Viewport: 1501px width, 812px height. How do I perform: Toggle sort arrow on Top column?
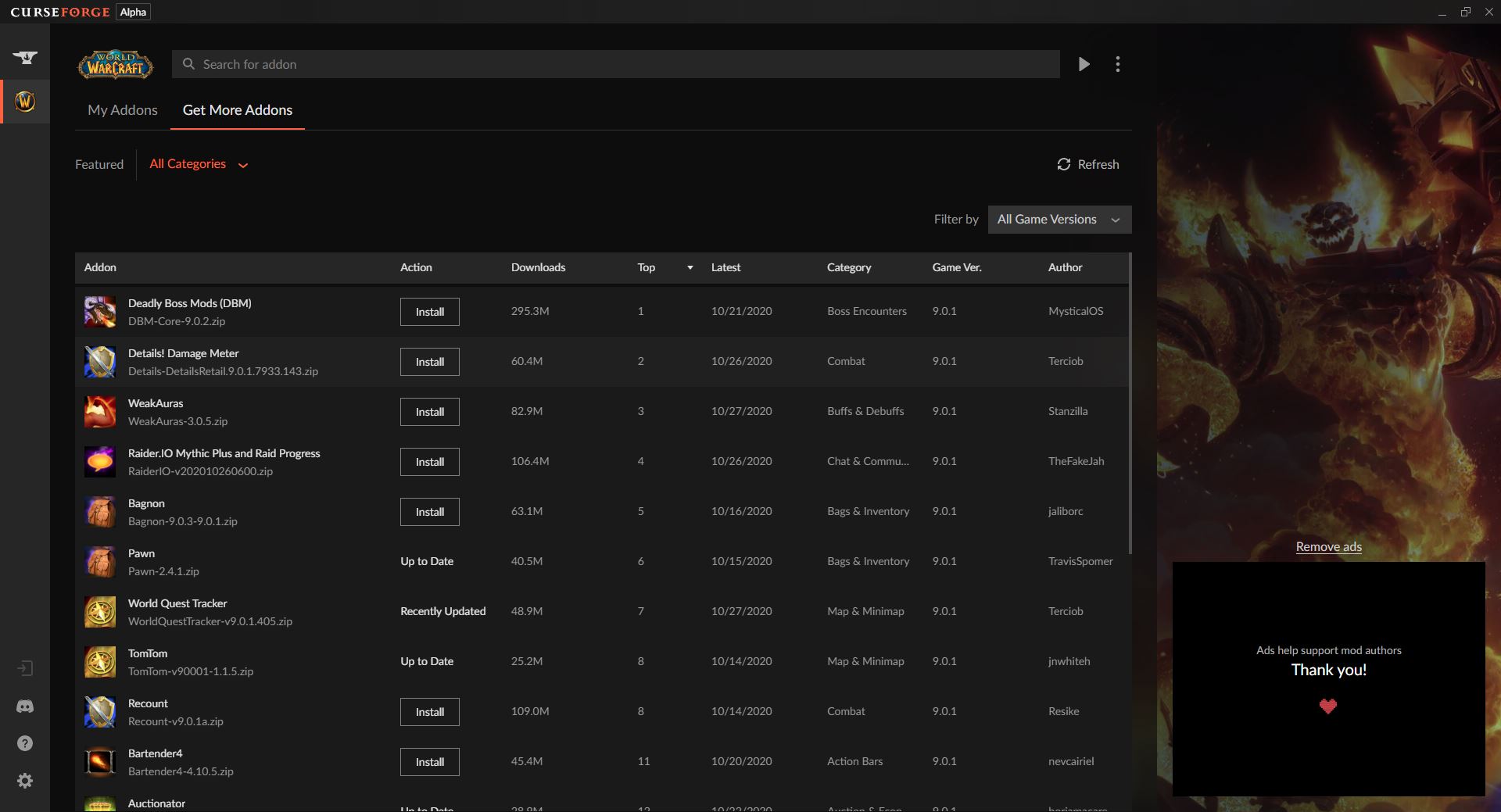coord(690,268)
